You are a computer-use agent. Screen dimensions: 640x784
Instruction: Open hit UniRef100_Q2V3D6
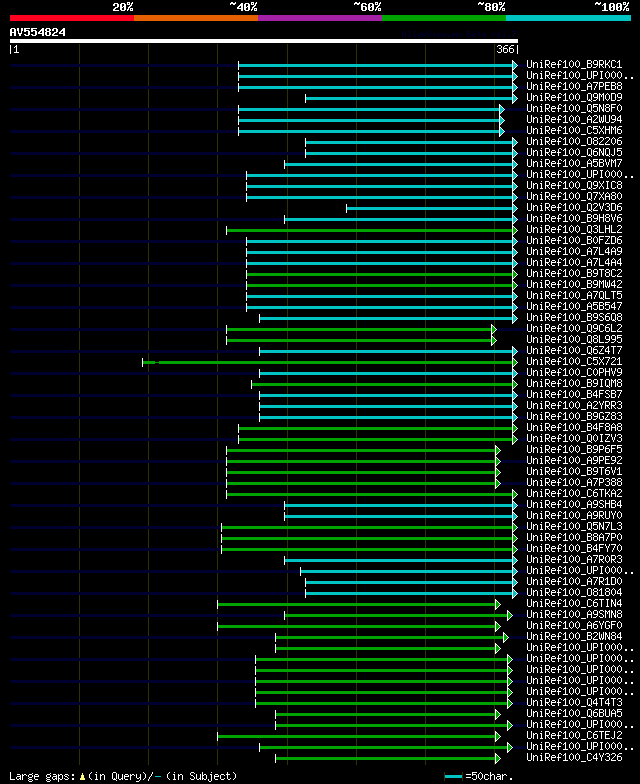574,208
